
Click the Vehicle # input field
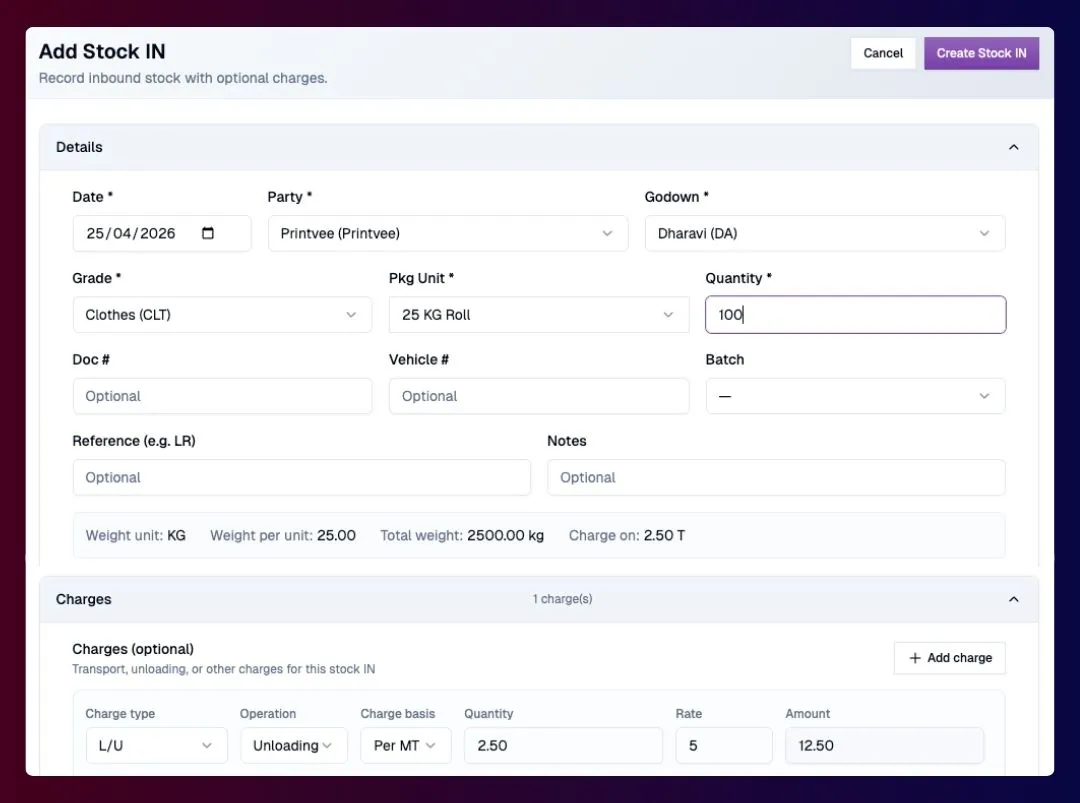[x=539, y=396]
